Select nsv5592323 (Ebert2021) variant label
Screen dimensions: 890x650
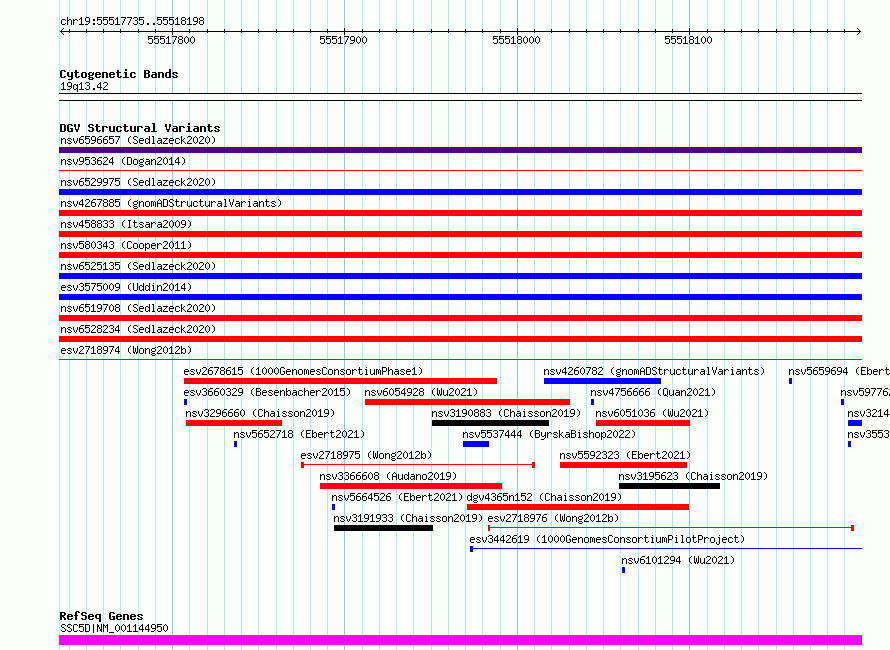click(x=625, y=455)
